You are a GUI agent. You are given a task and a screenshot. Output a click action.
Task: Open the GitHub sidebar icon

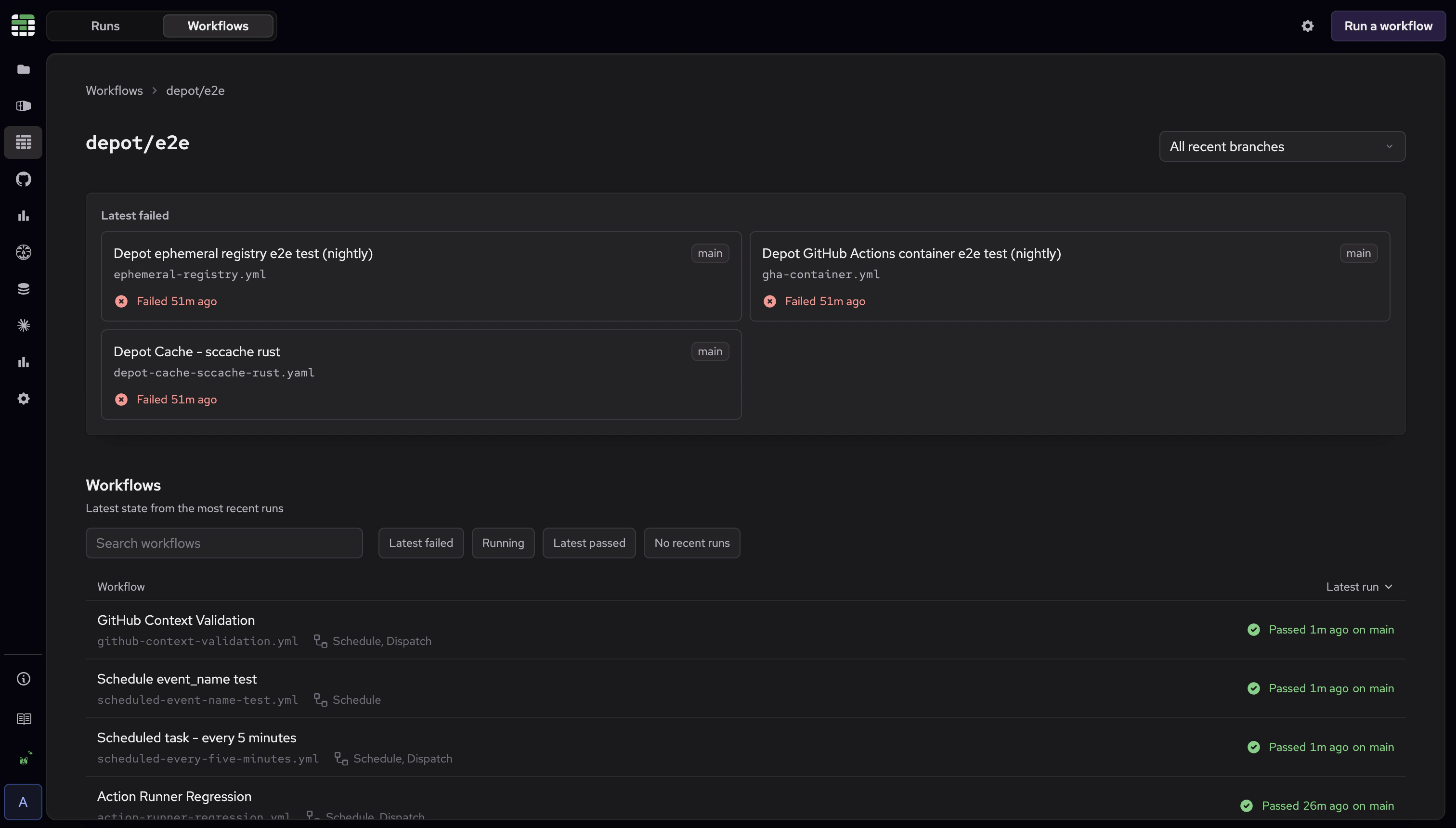[23, 179]
